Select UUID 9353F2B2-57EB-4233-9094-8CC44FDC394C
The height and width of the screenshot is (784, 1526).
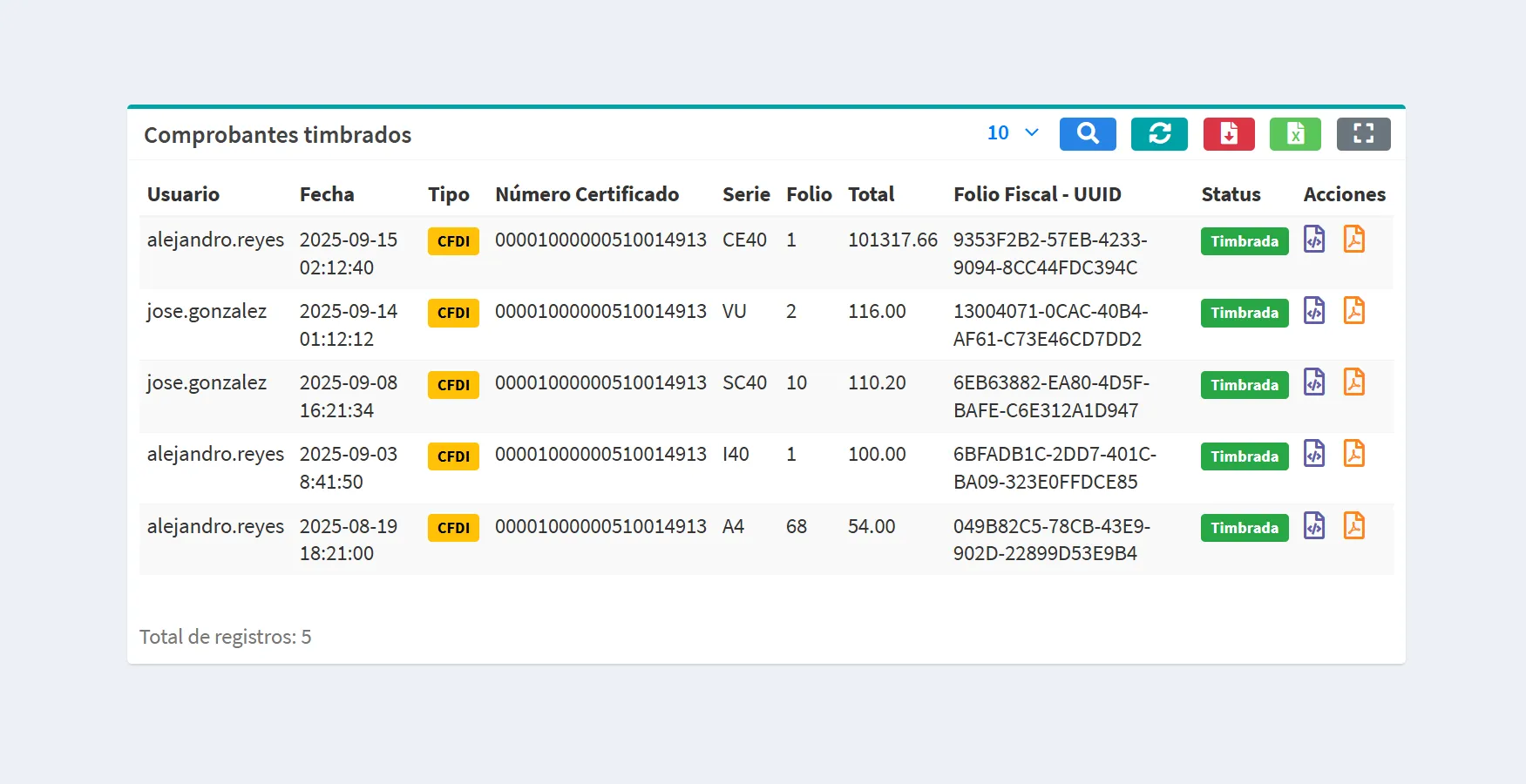pos(1050,253)
